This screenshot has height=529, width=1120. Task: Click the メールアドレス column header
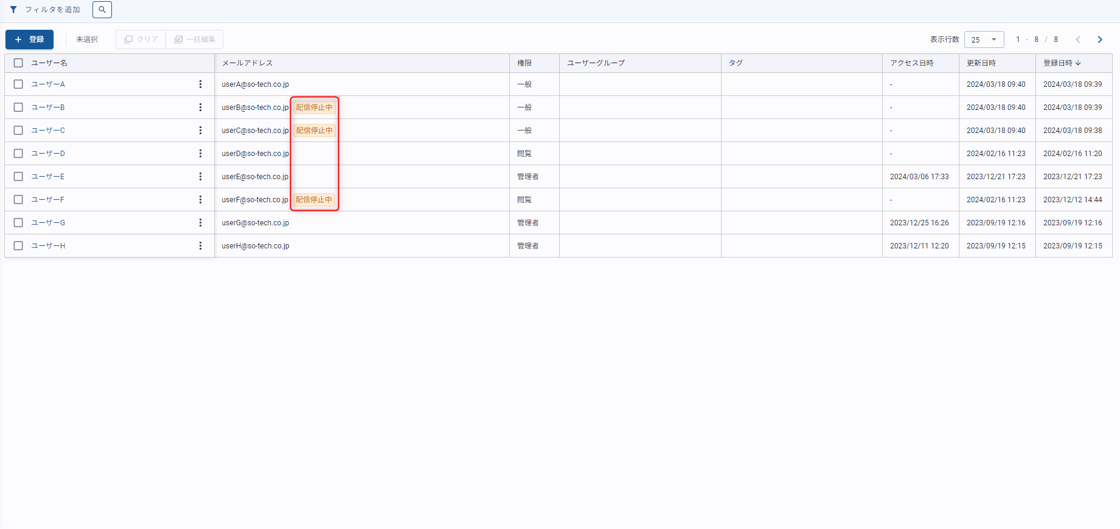click(247, 63)
